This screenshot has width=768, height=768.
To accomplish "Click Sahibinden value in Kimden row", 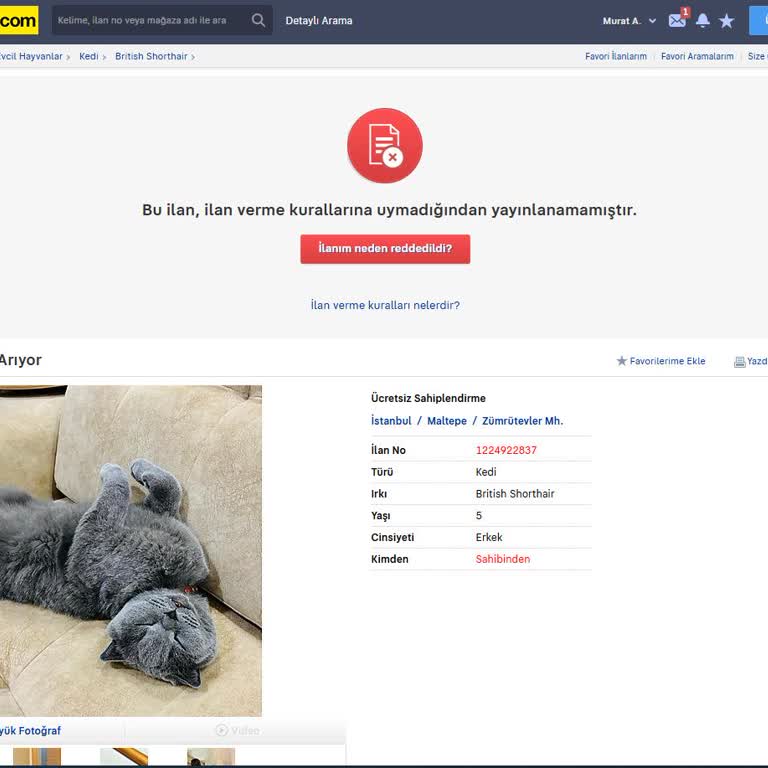I will pos(503,559).
